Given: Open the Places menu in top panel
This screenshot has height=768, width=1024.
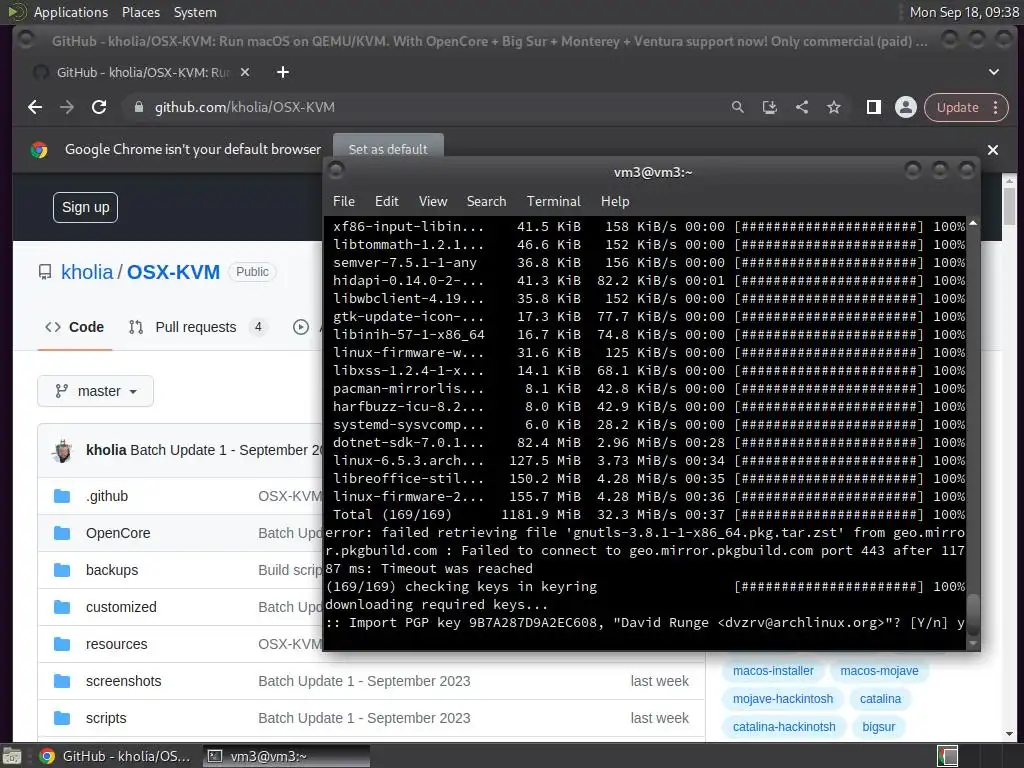Looking at the screenshot, I should click(140, 12).
